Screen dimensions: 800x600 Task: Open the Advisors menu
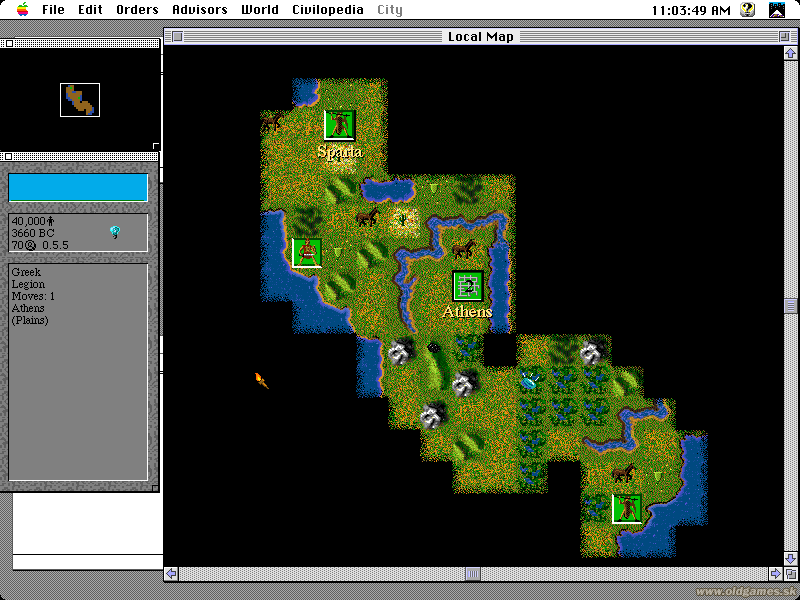[x=199, y=10]
